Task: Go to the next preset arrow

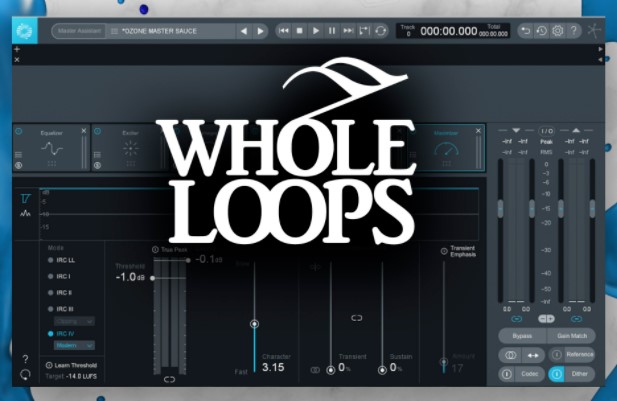Action: tap(260, 31)
